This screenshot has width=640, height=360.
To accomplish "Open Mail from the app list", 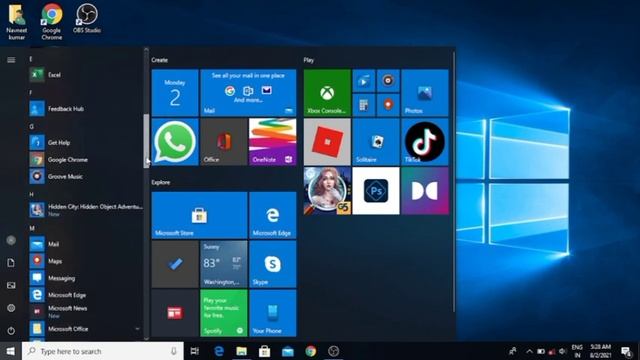I will click(x=86, y=244).
